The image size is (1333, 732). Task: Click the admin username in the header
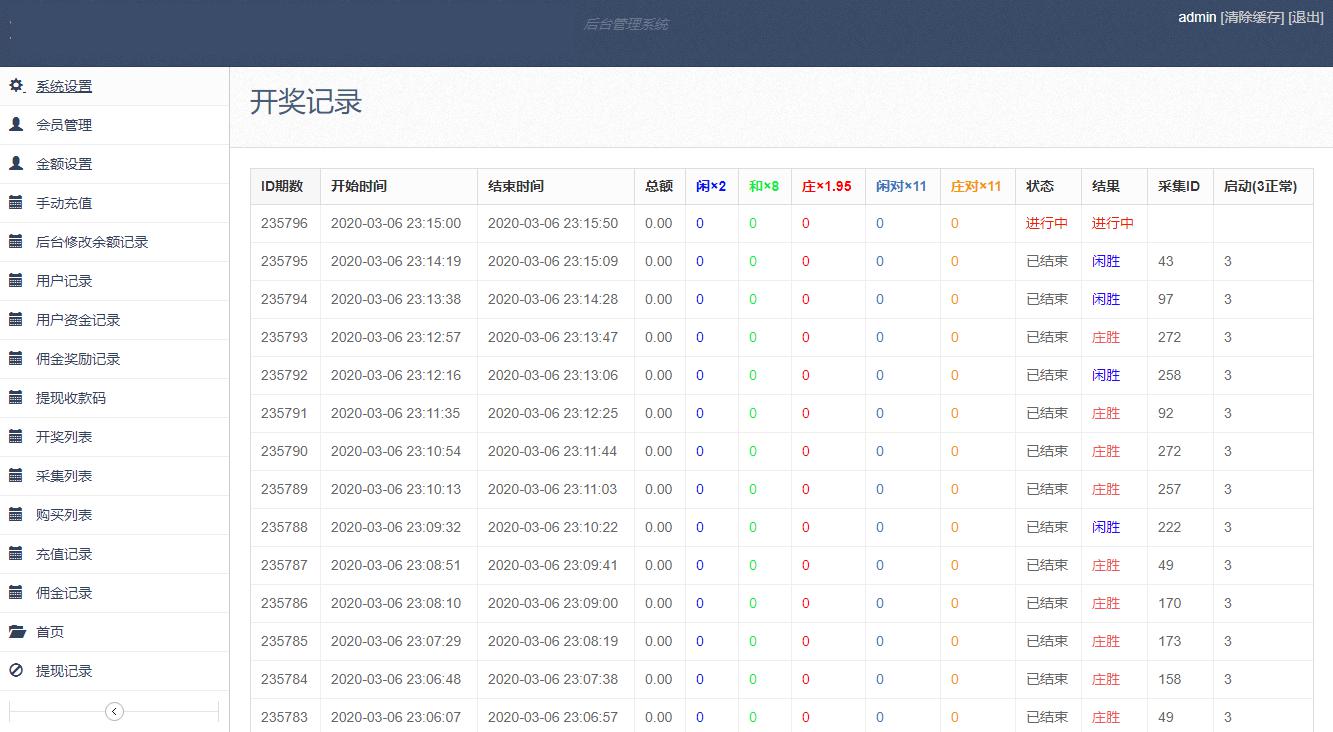click(x=1197, y=17)
